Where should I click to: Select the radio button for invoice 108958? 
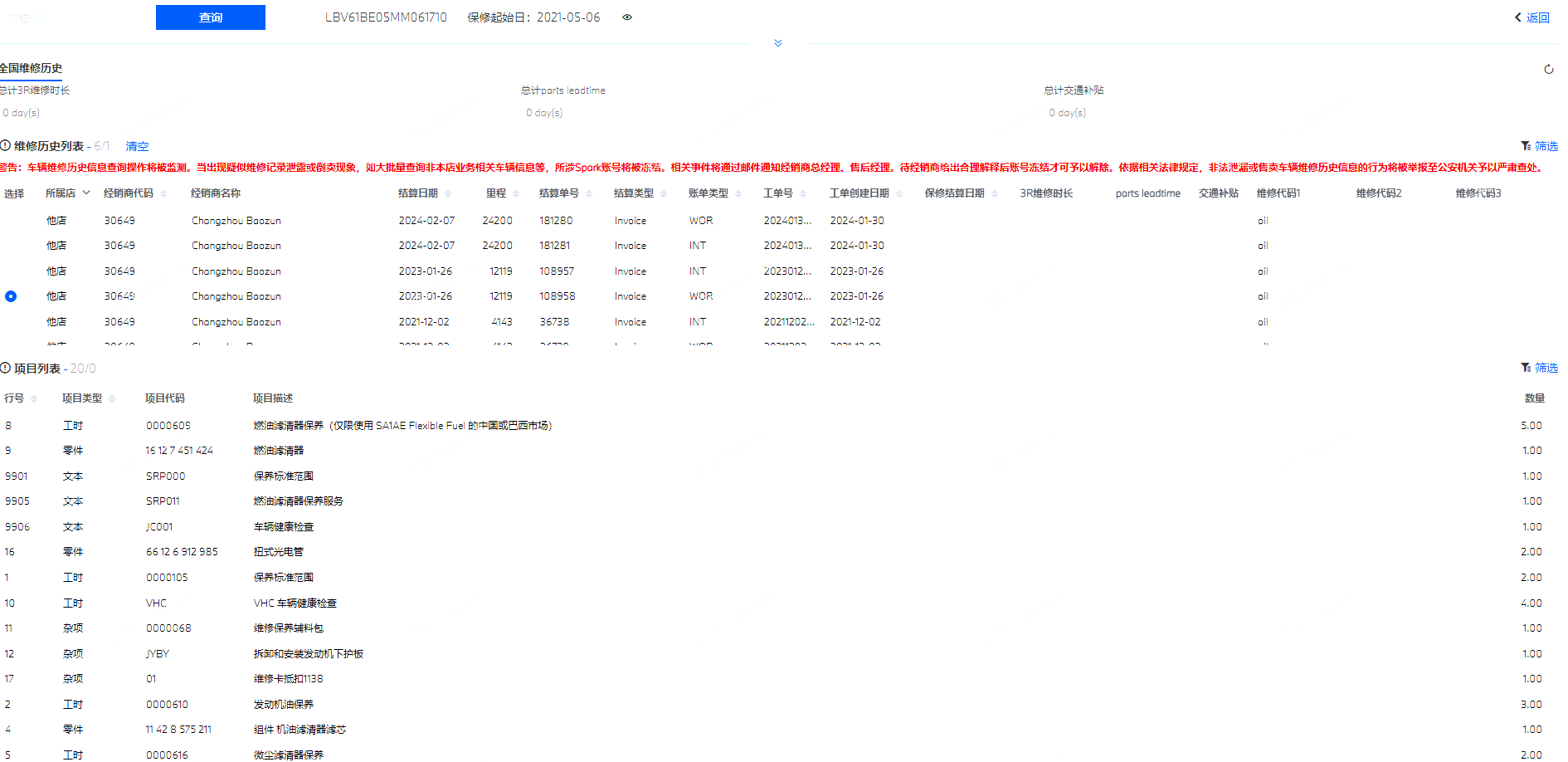[11, 296]
